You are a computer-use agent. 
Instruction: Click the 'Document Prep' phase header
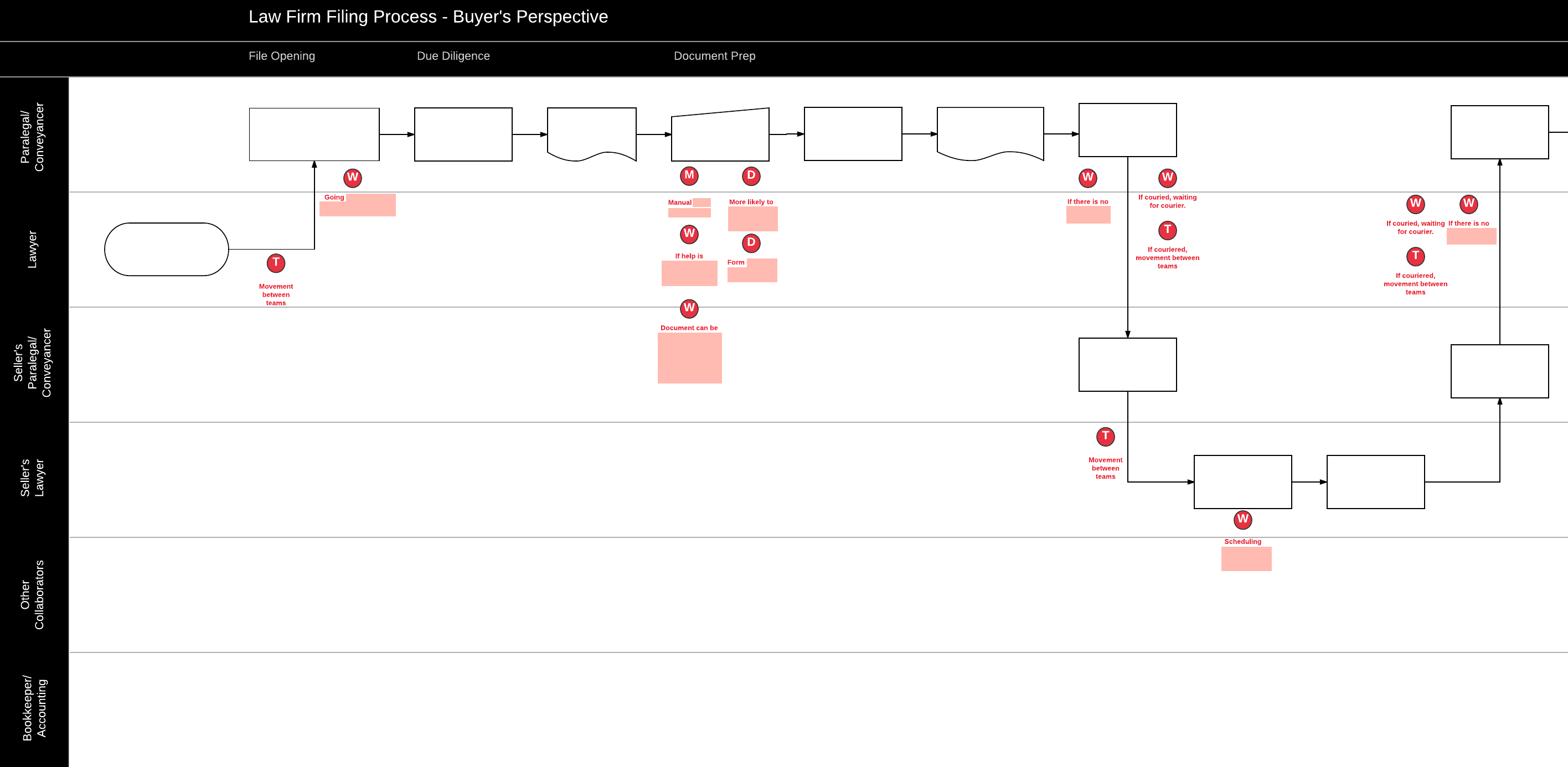[715, 56]
